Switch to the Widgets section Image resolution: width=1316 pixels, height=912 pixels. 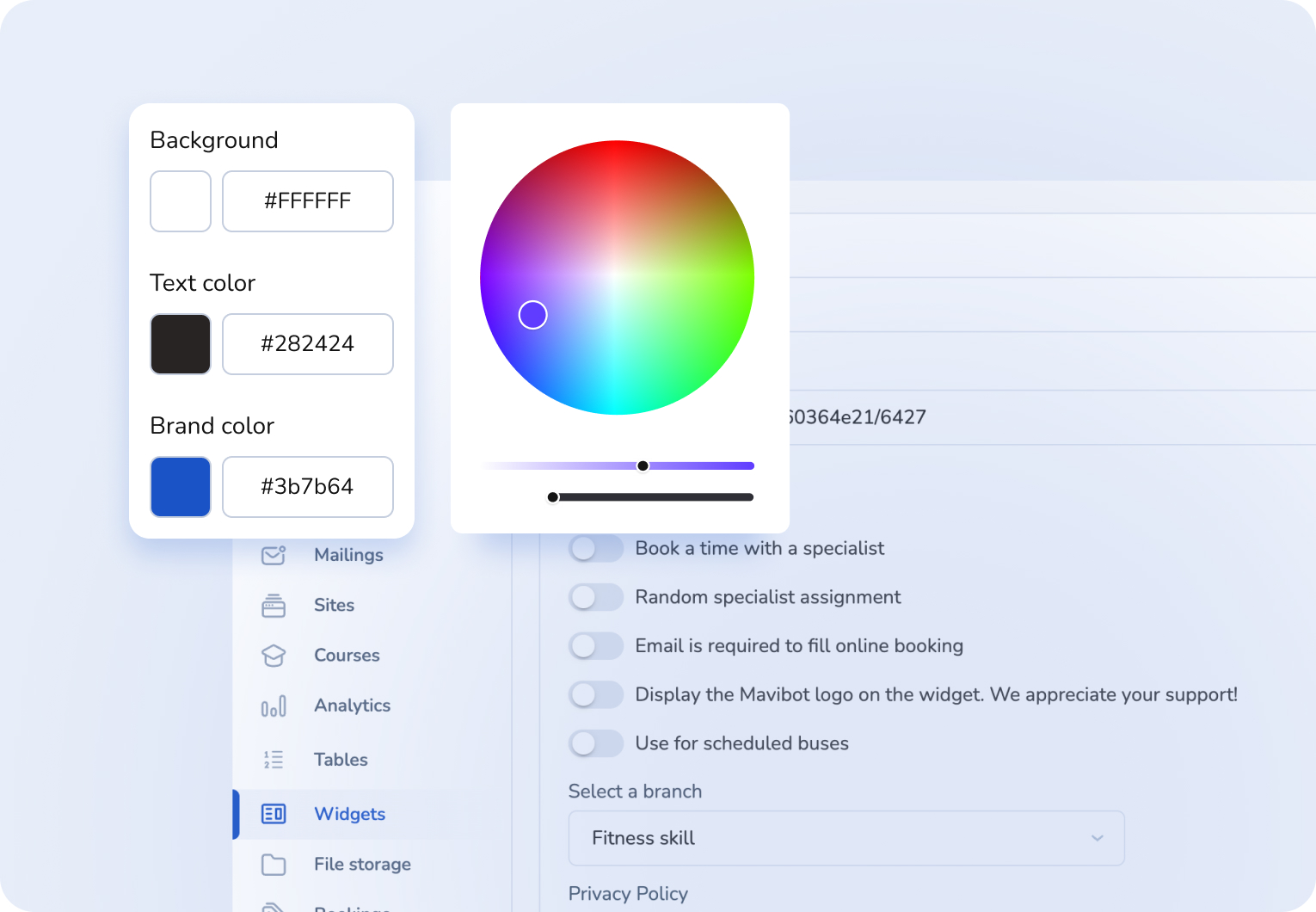pyautogui.click(x=349, y=814)
